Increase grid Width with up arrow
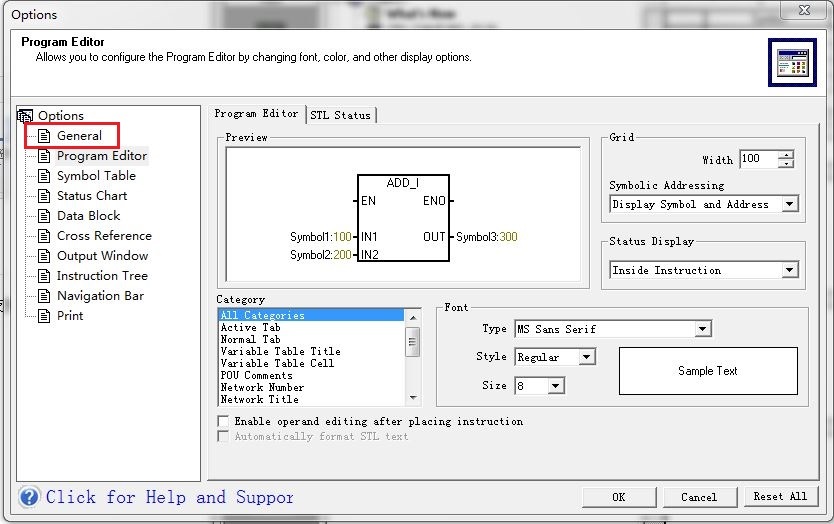Viewport: 834px width, 524px height. pos(786,155)
